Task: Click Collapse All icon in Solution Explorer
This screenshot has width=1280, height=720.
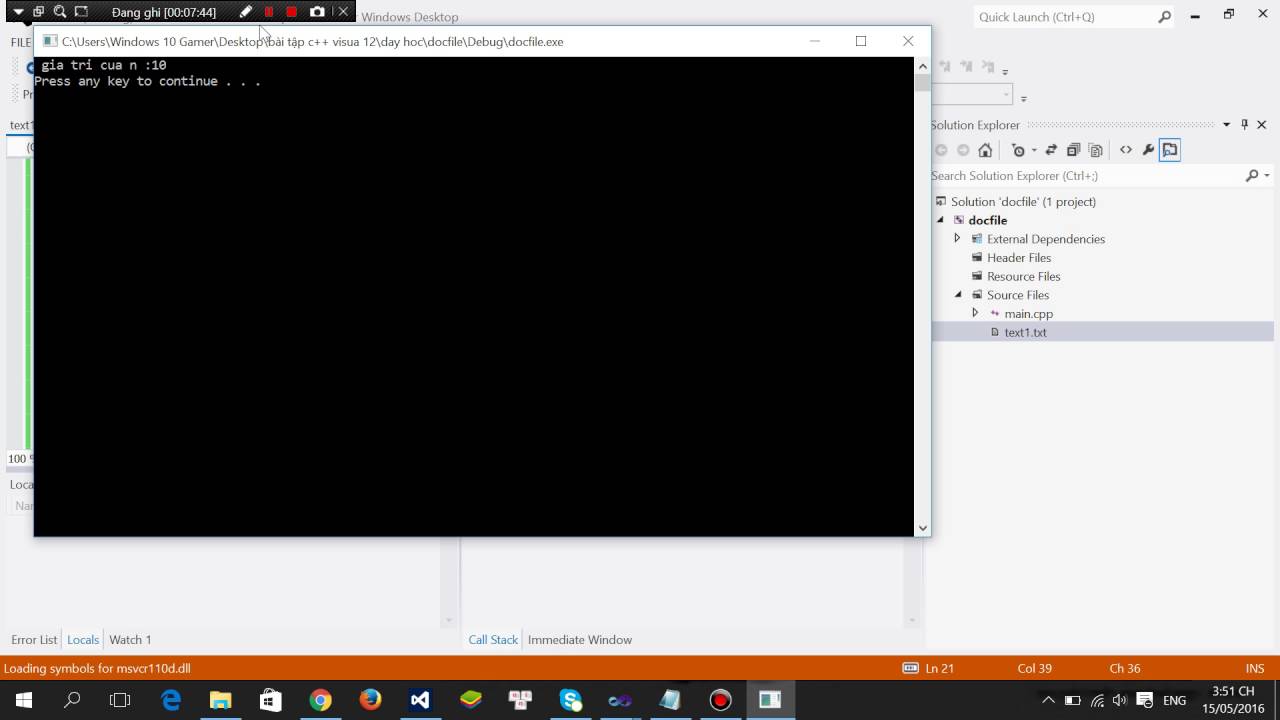Action: point(1073,150)
